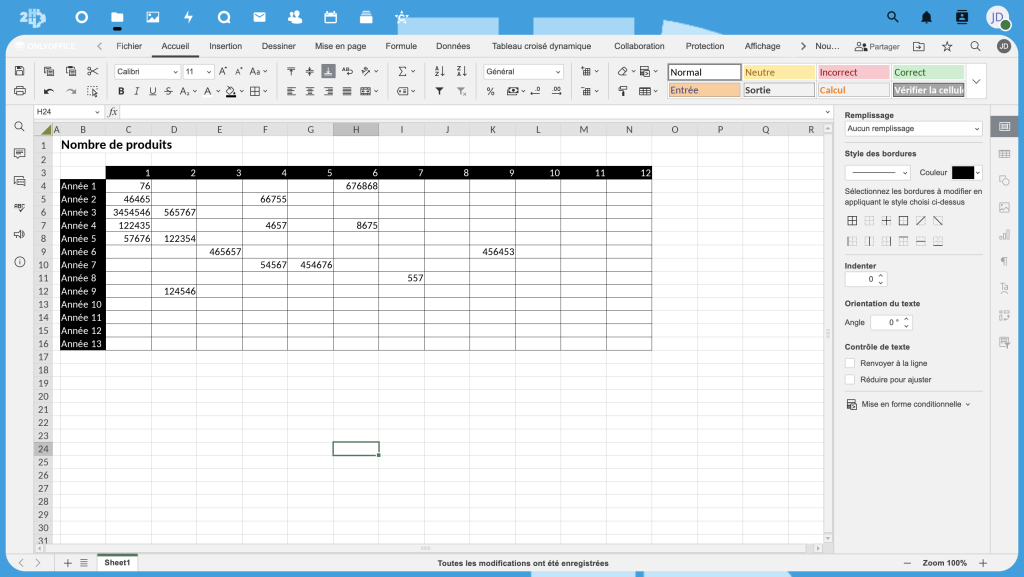Screen dimensions: 1024x577
Task: Click the Cut scissors icon
Action: [x=92, y=71]
